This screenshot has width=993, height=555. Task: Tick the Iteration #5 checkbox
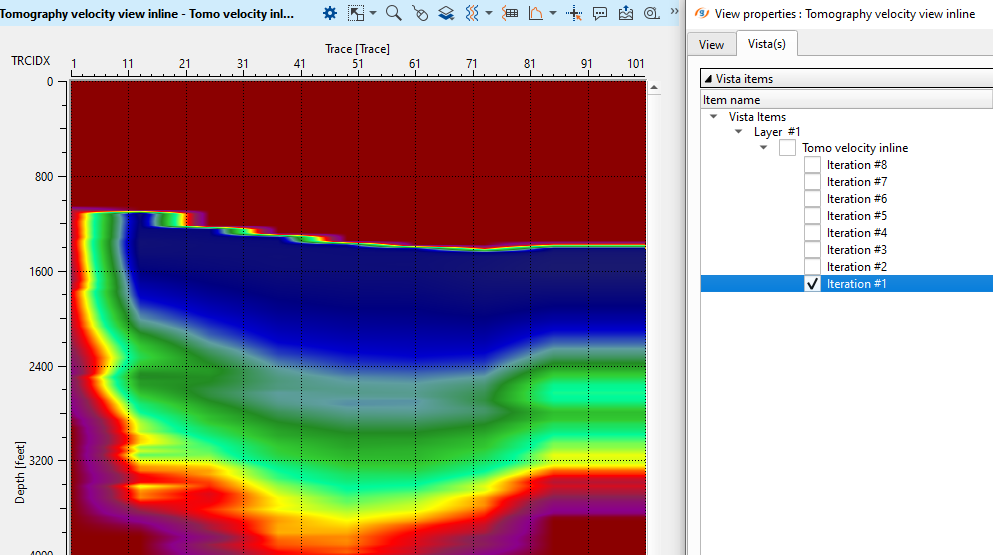tap(812, 216)
